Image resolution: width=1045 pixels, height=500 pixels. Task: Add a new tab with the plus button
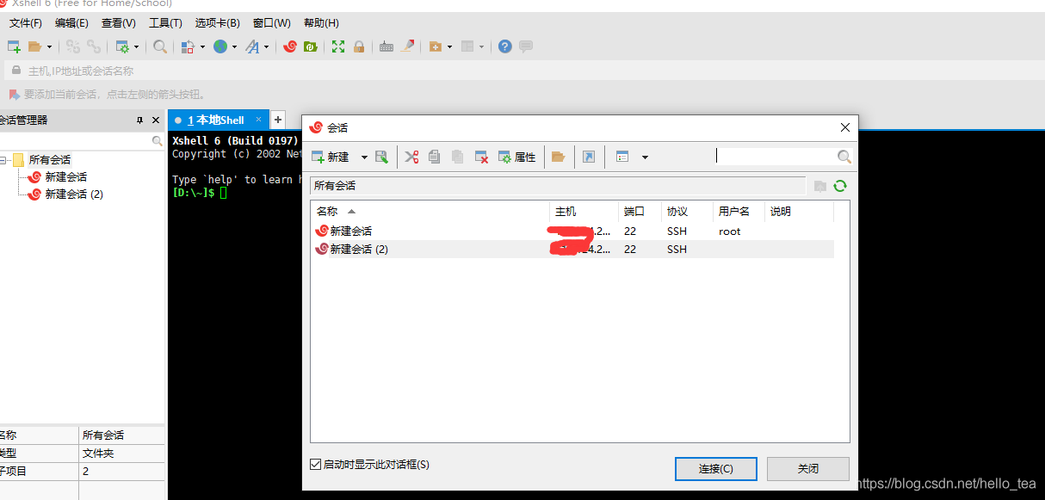[278, 120]
